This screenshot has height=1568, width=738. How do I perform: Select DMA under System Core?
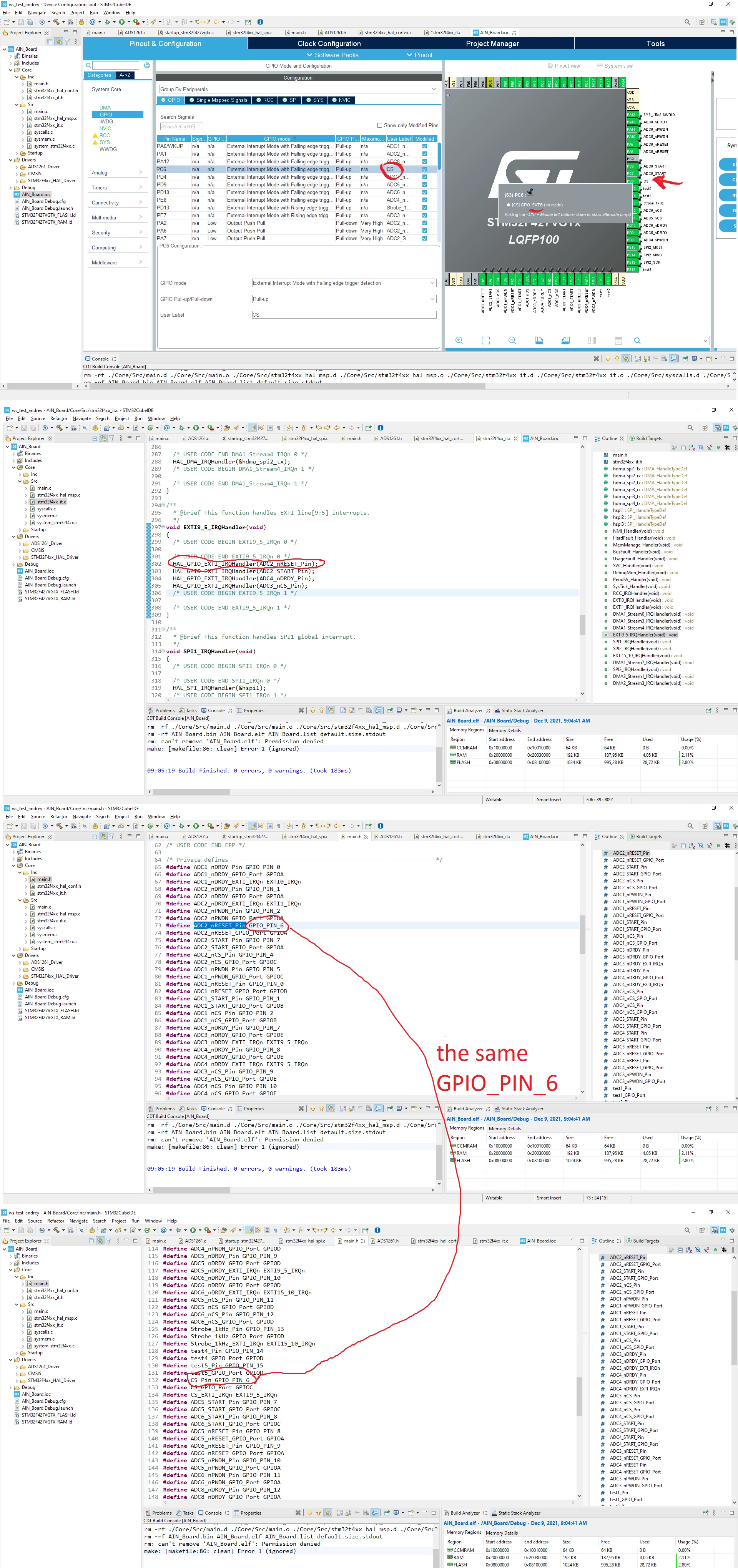point(105,108)
